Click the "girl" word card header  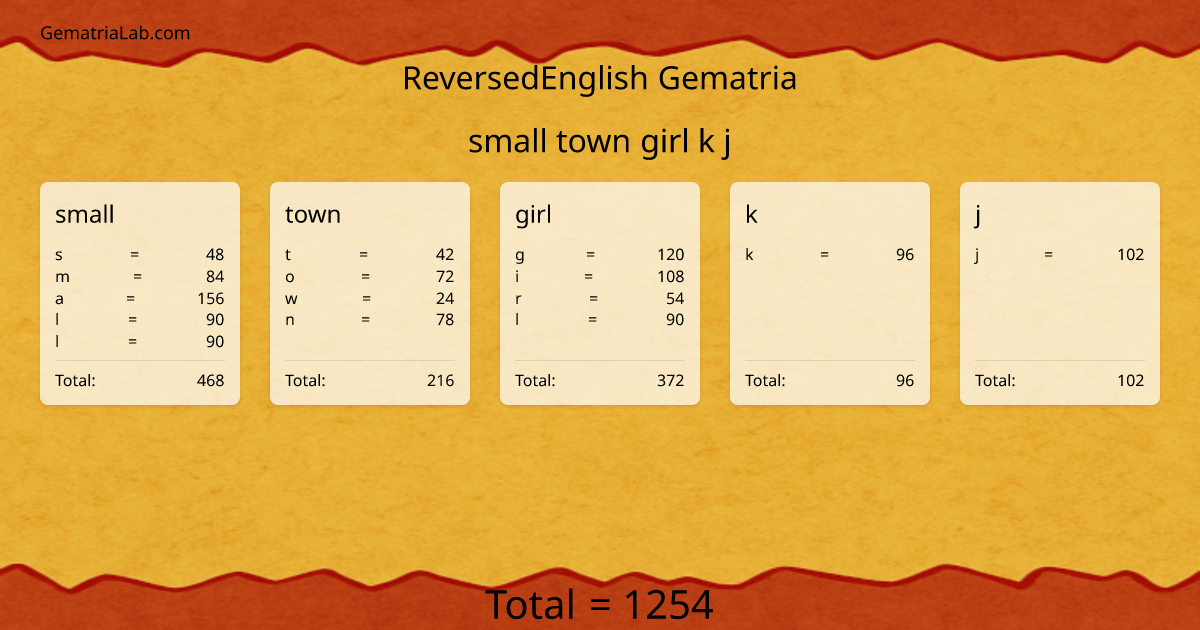(532, 214)
